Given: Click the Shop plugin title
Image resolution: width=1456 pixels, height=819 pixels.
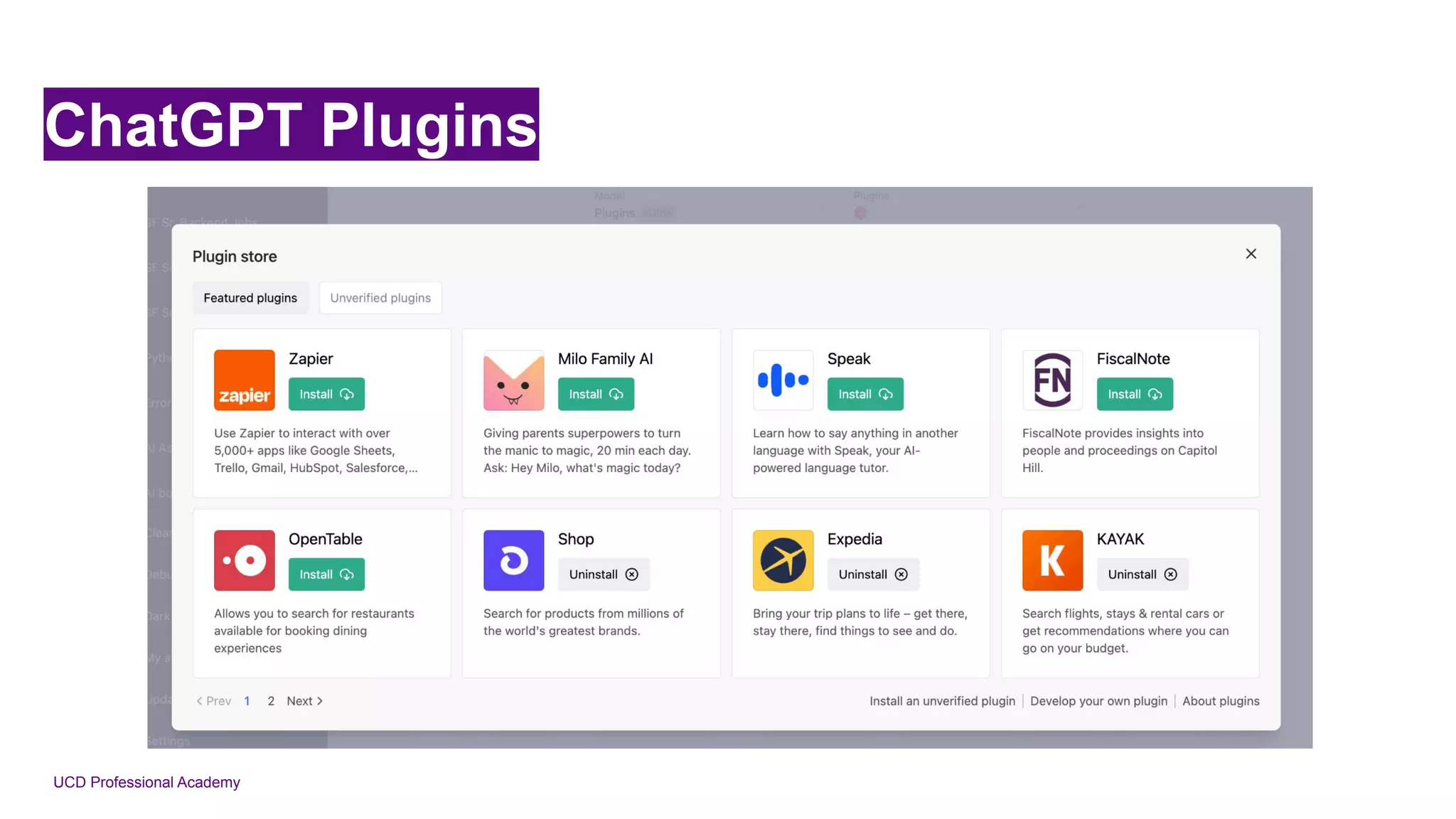Looking at the screenshot, I should (x=576, y=539).
